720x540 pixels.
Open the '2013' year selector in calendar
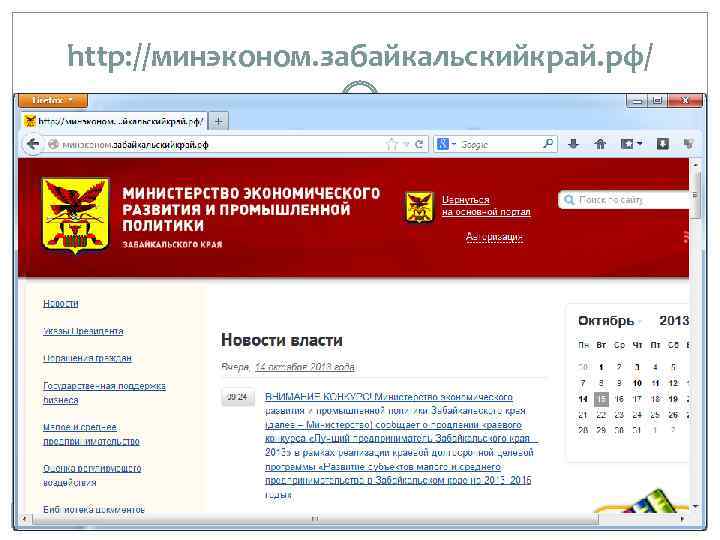coord(674,321)
